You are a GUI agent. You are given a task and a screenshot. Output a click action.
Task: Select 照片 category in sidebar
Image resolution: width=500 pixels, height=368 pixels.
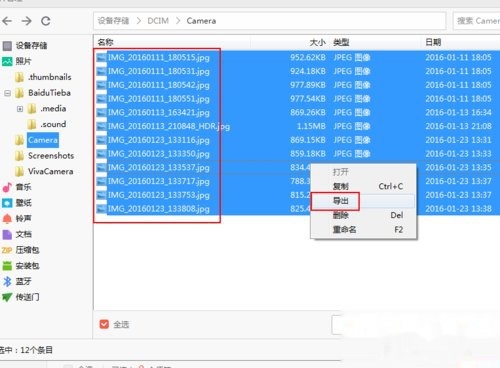click(x=17, y=61)
